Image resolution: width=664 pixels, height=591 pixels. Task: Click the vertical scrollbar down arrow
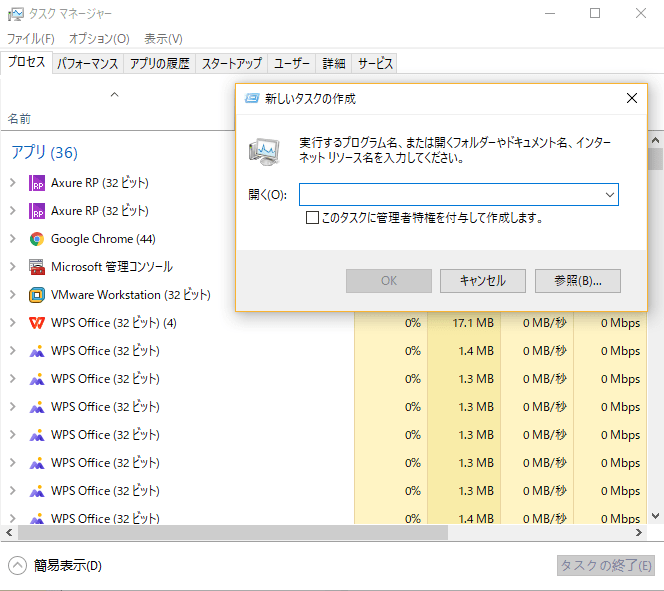[656, 516]
